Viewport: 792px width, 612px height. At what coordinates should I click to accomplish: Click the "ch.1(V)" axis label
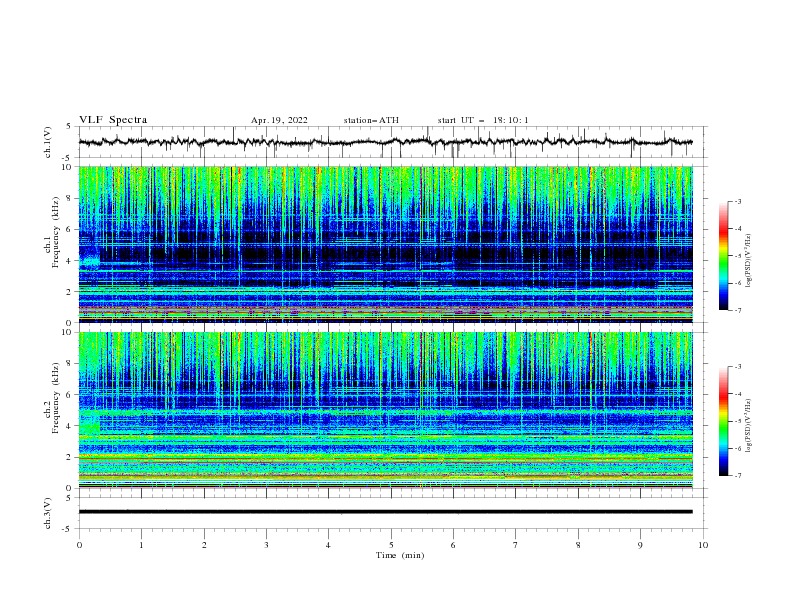[x=48, y=142]
